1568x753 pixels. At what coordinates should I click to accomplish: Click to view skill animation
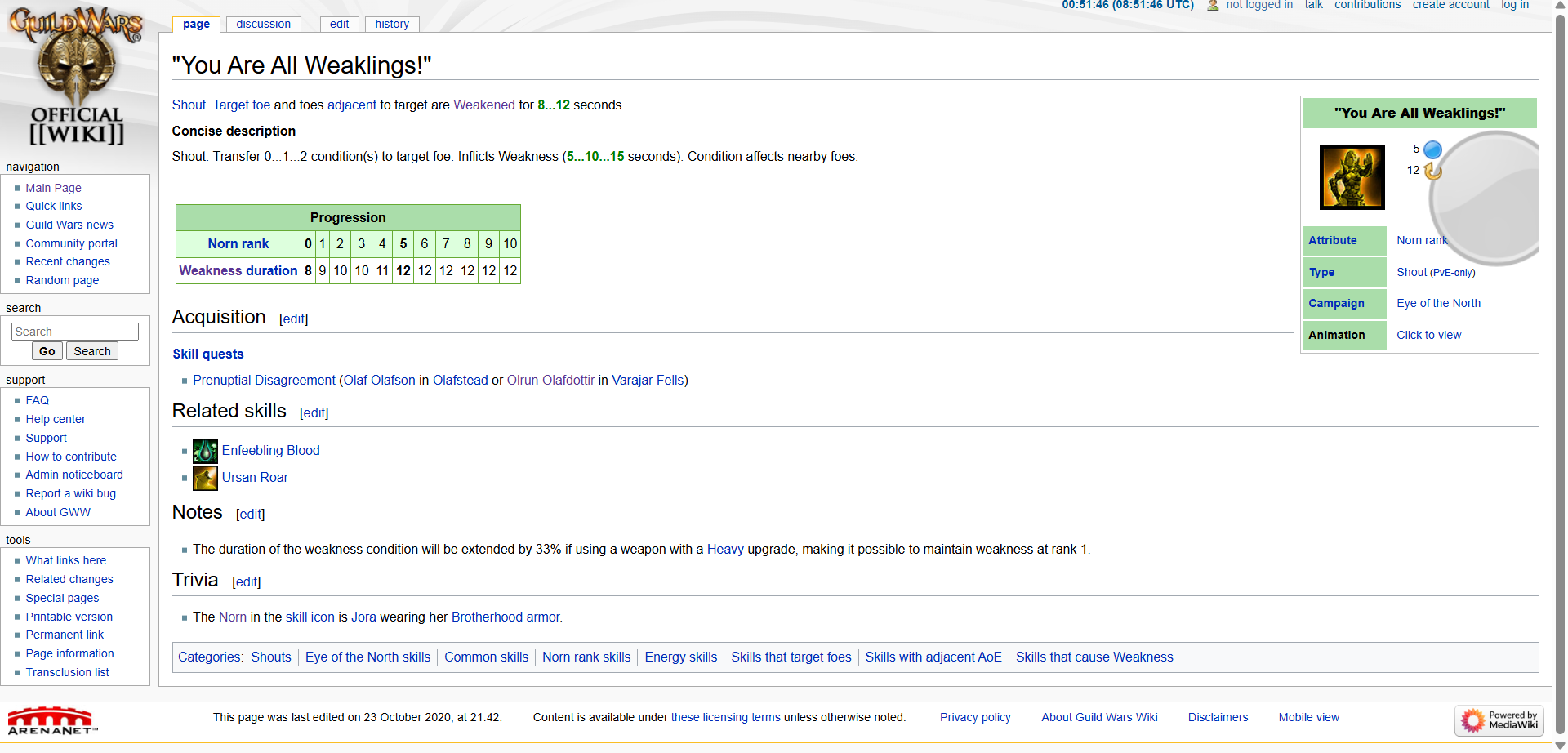[1428, 335]
